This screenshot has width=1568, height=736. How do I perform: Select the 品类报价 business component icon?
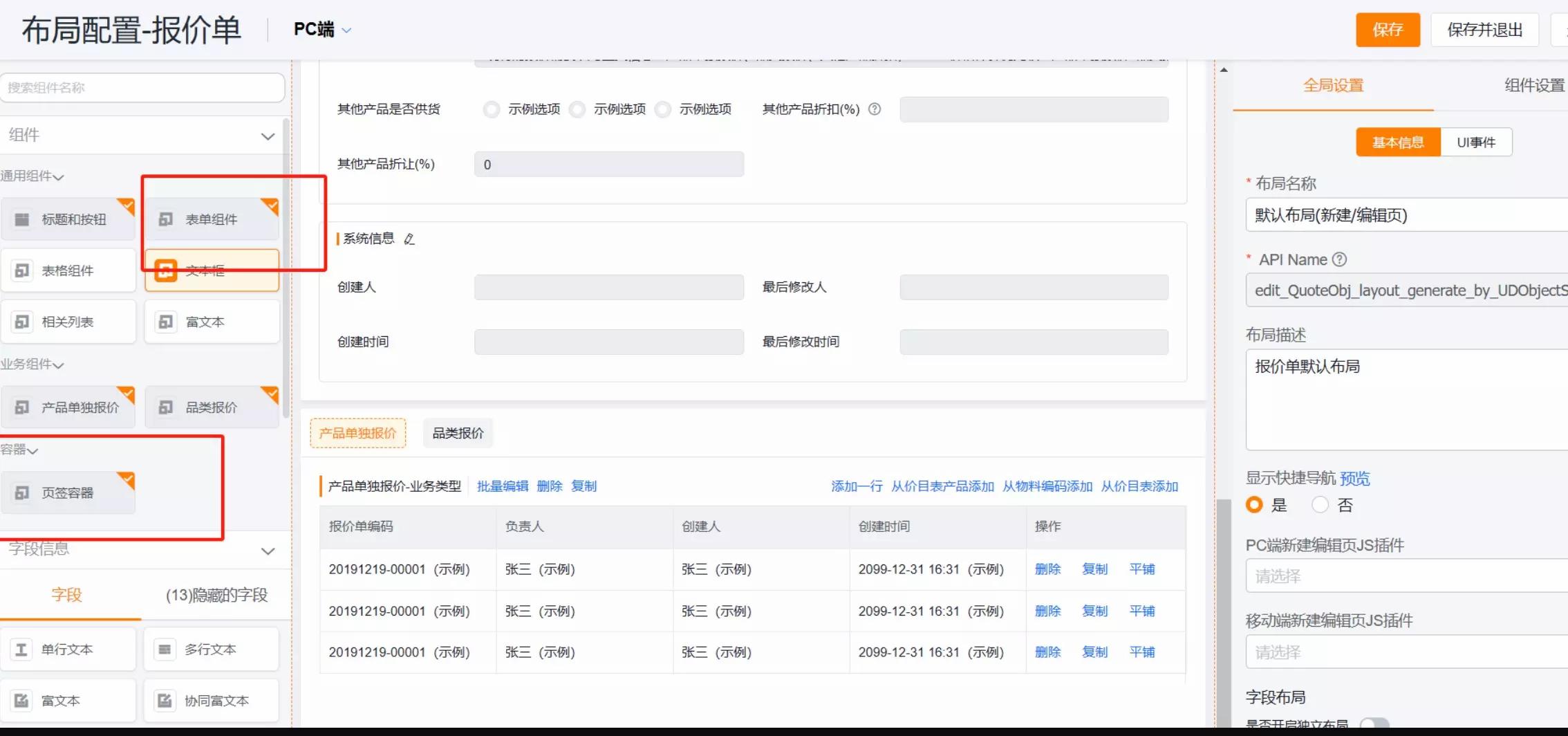point(166,407)
